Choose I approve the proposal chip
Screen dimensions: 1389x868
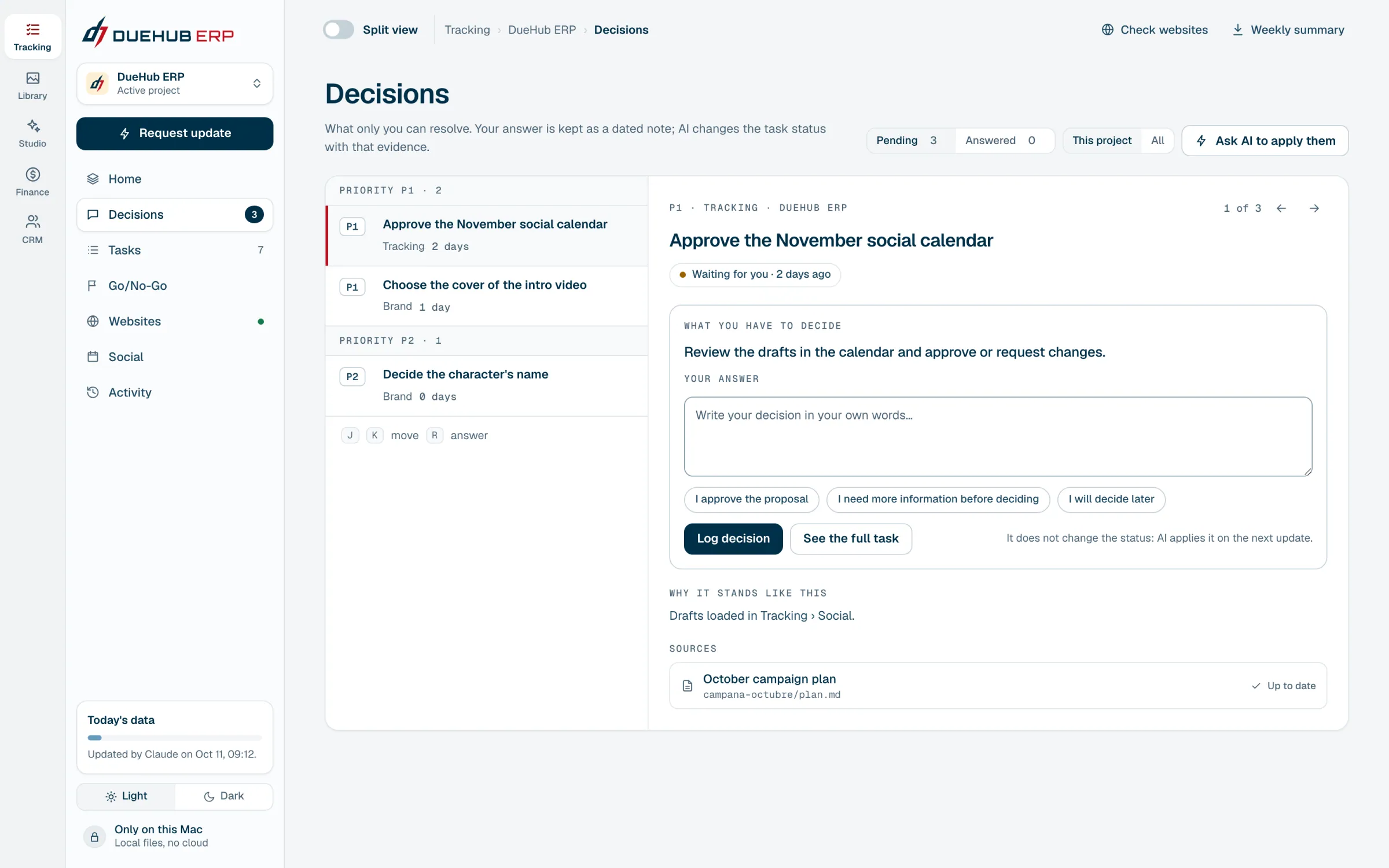[x=751, y=499]
